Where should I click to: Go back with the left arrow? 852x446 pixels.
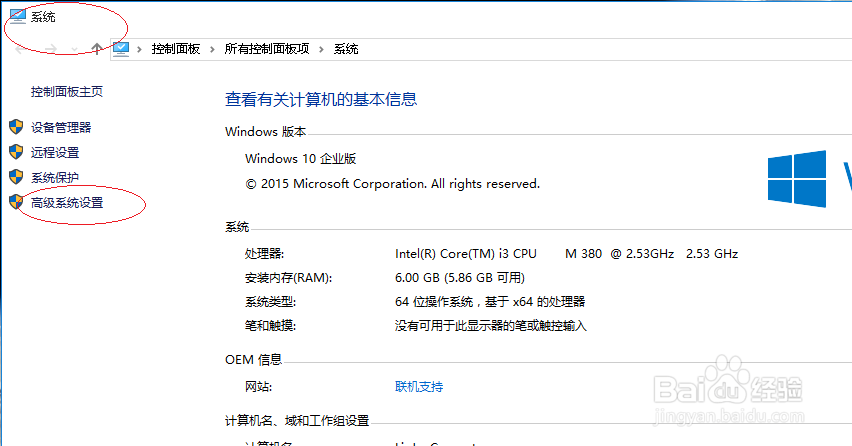(x=20, y=49)
